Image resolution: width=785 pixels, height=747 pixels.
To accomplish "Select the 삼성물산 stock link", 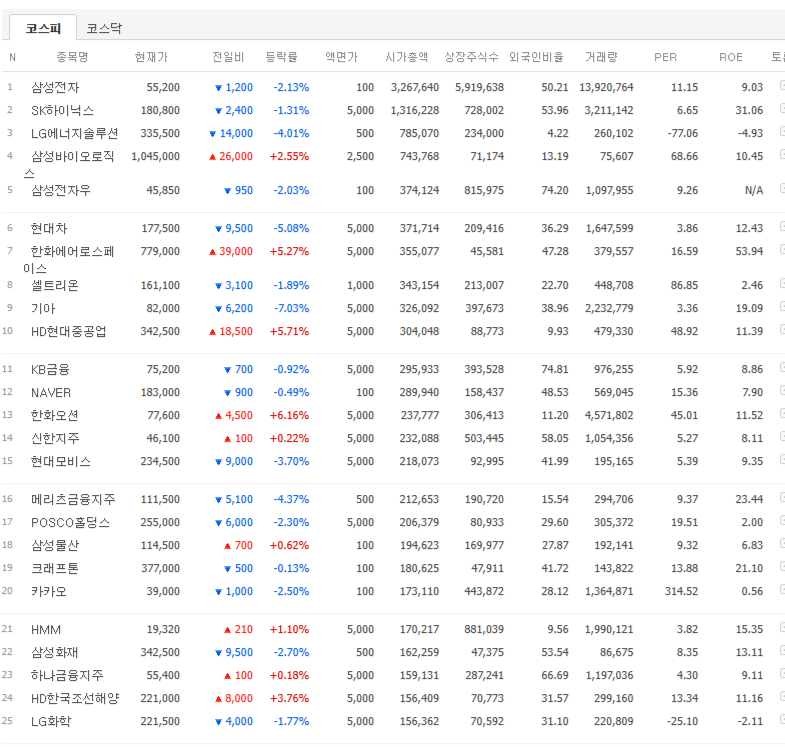I will (55, 546).
